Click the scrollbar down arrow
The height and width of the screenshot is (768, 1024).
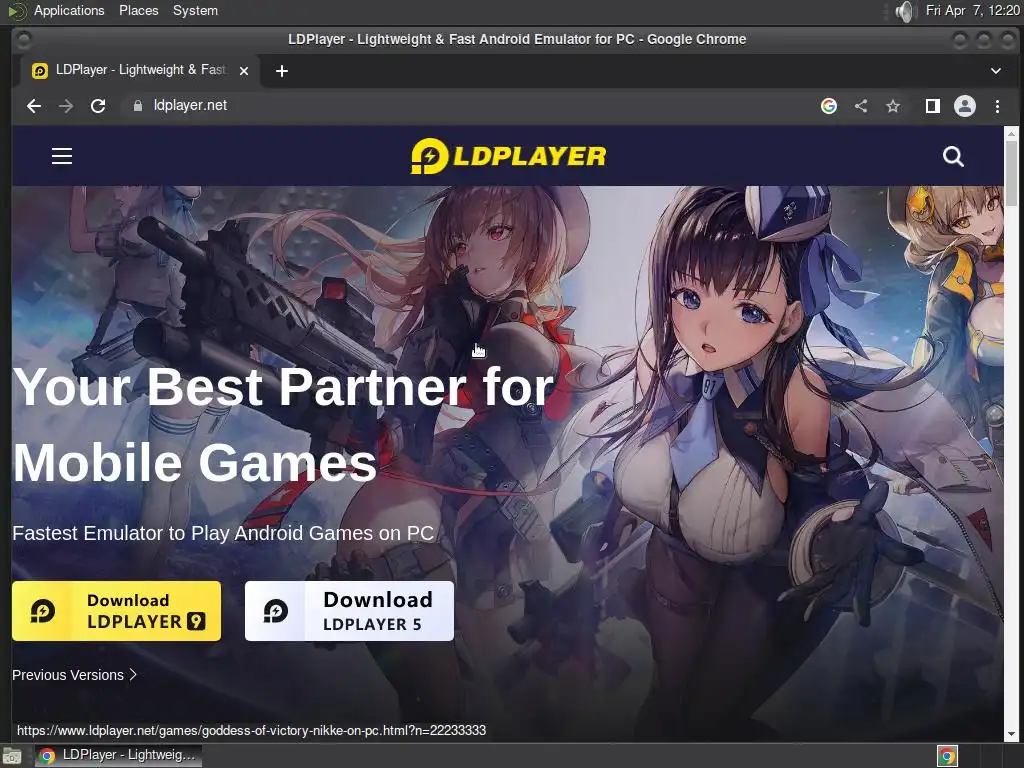(x=1011, y=734)
